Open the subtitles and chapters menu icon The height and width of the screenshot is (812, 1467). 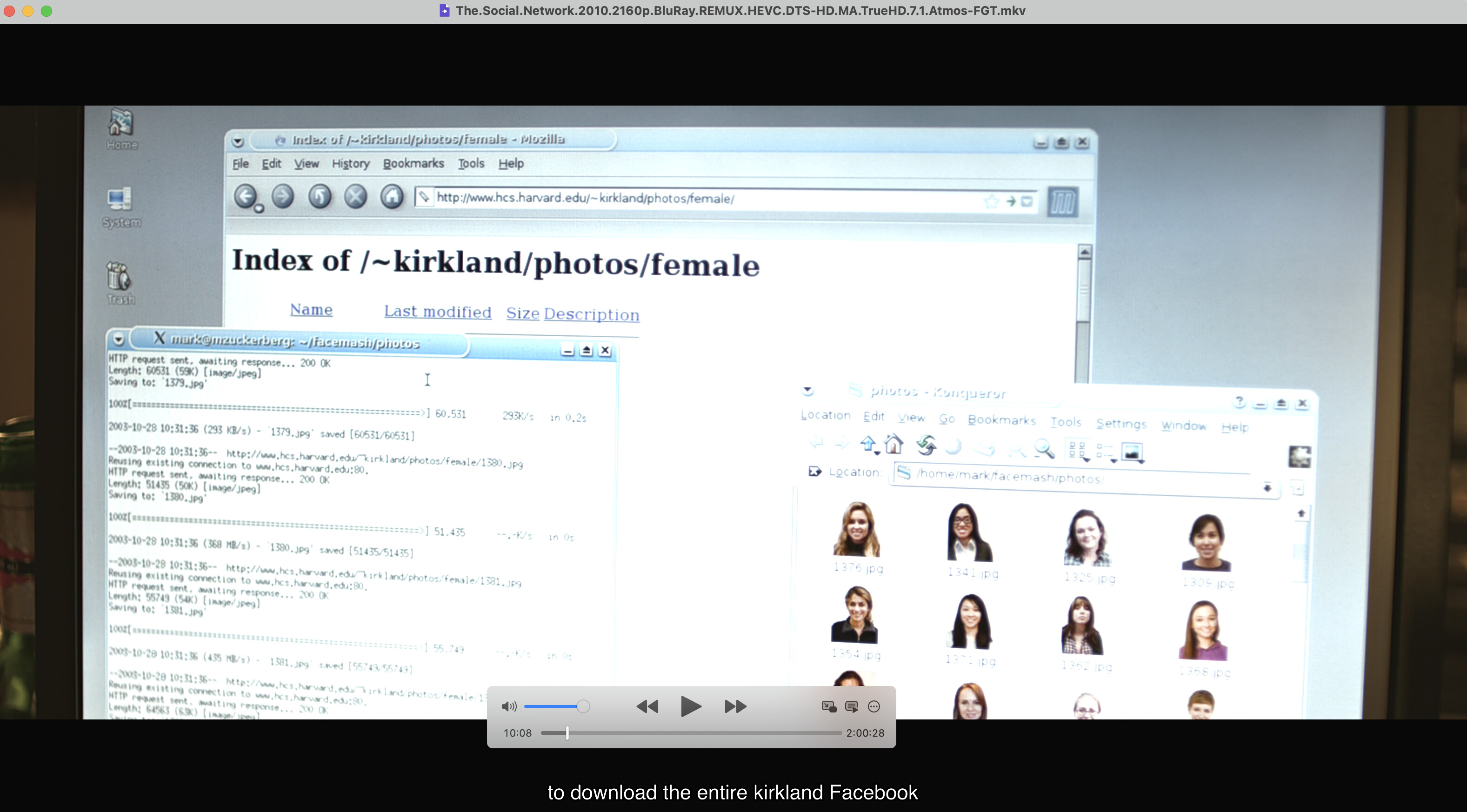pyautogui.click(x=851, y=706)
